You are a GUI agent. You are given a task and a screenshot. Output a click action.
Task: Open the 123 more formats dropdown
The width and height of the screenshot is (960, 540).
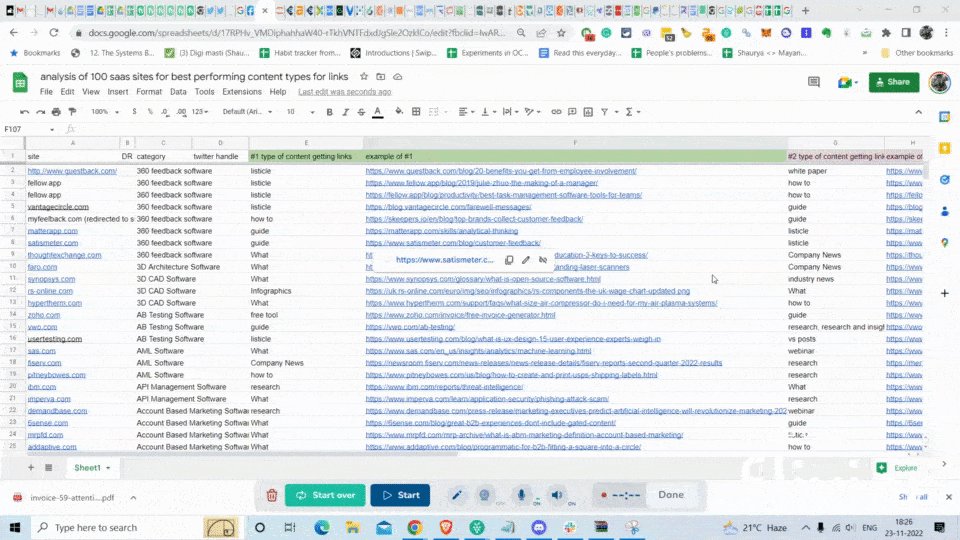coord(200,112)
